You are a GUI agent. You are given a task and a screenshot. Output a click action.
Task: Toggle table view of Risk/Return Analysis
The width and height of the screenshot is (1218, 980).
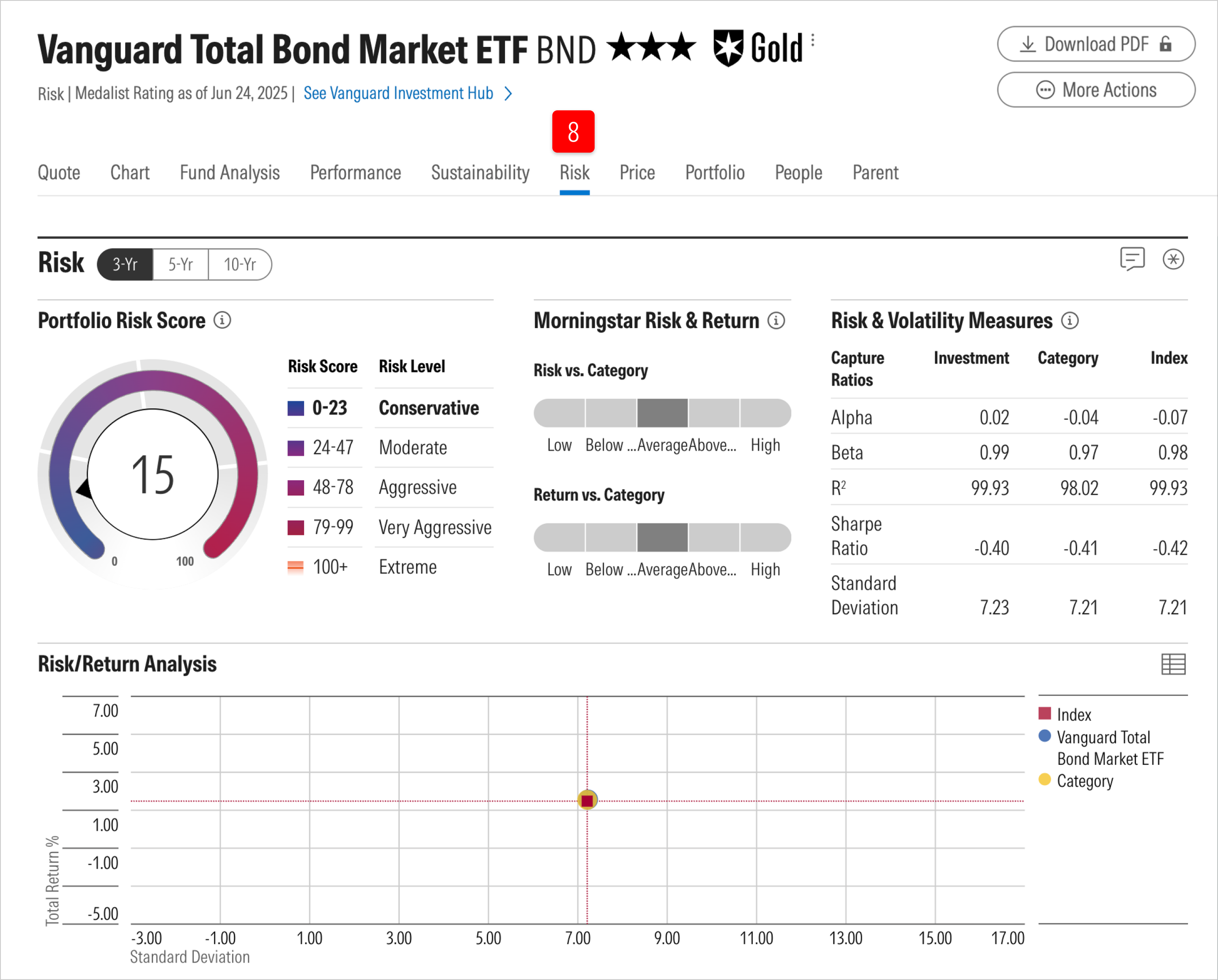coord(1173,664)
